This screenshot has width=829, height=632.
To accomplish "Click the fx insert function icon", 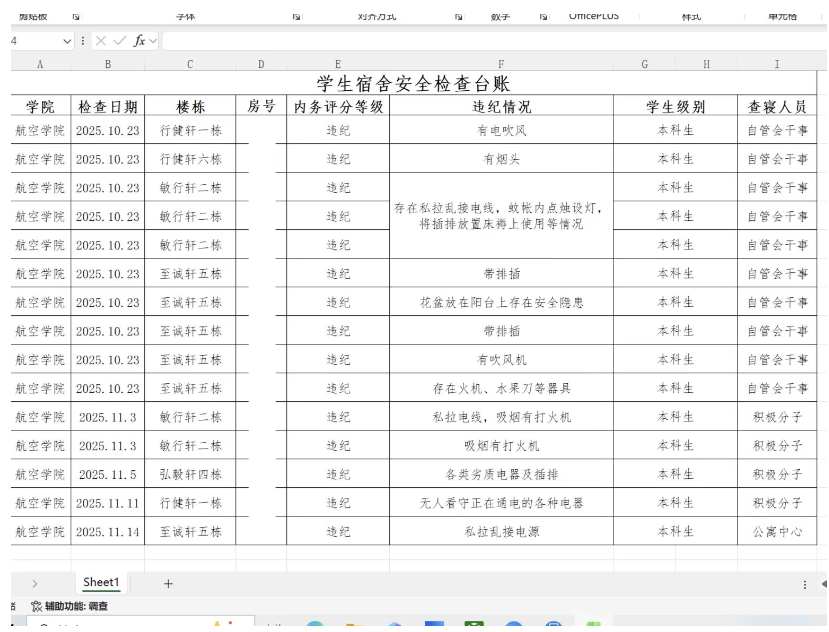I will (x=139, y=41).
